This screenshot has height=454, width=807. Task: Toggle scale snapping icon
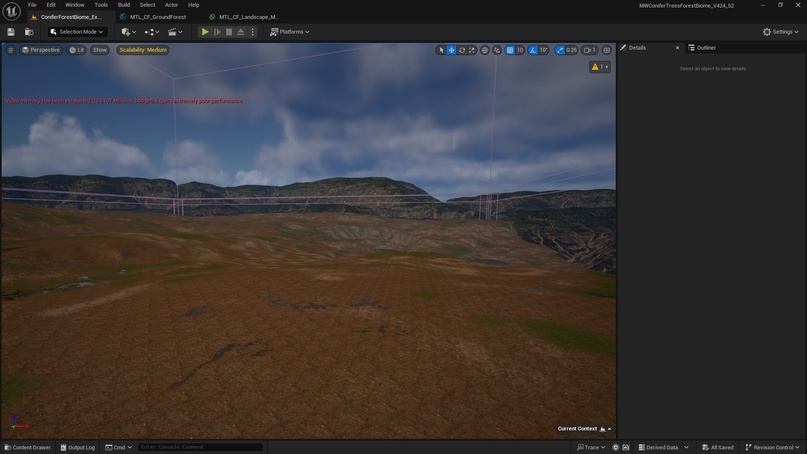coord(559,50)
